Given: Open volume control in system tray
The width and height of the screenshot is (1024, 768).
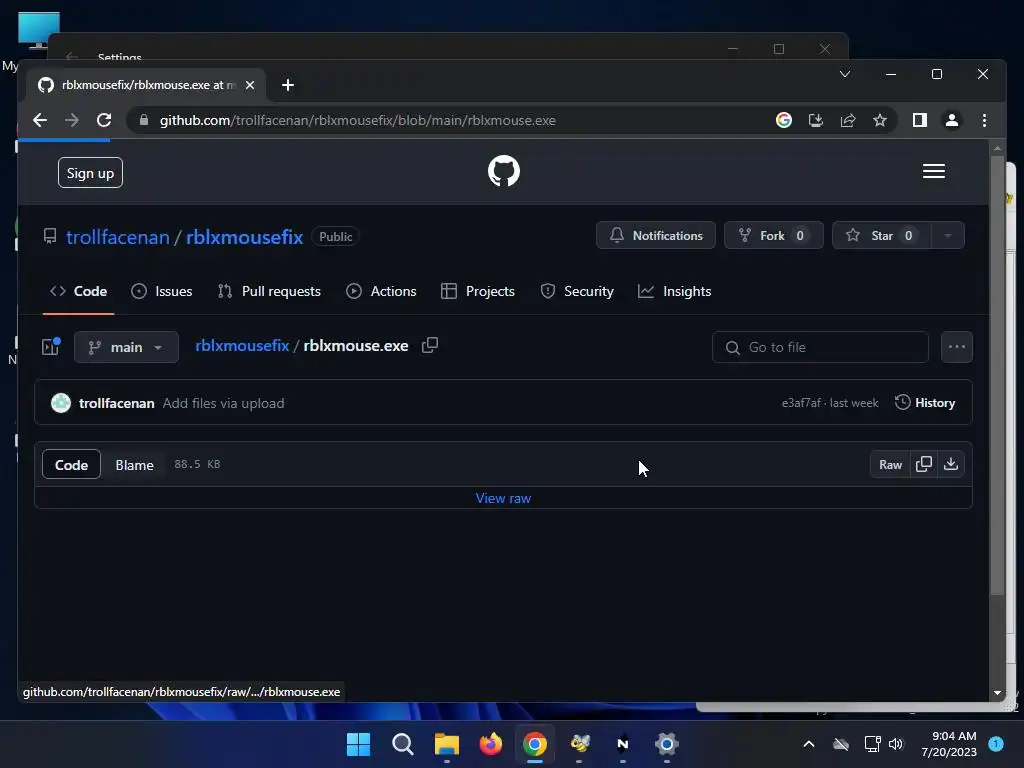Looking at the screenshot, I should (896, 744).
